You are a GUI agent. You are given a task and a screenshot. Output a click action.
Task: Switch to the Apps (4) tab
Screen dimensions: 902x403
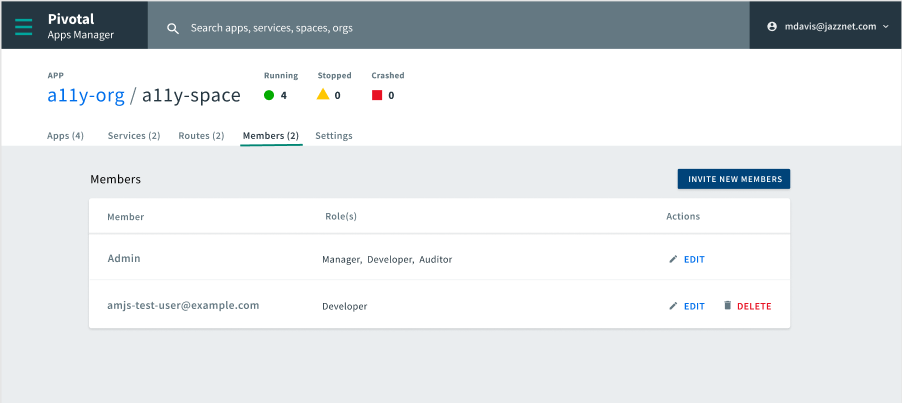coord(65,136)
